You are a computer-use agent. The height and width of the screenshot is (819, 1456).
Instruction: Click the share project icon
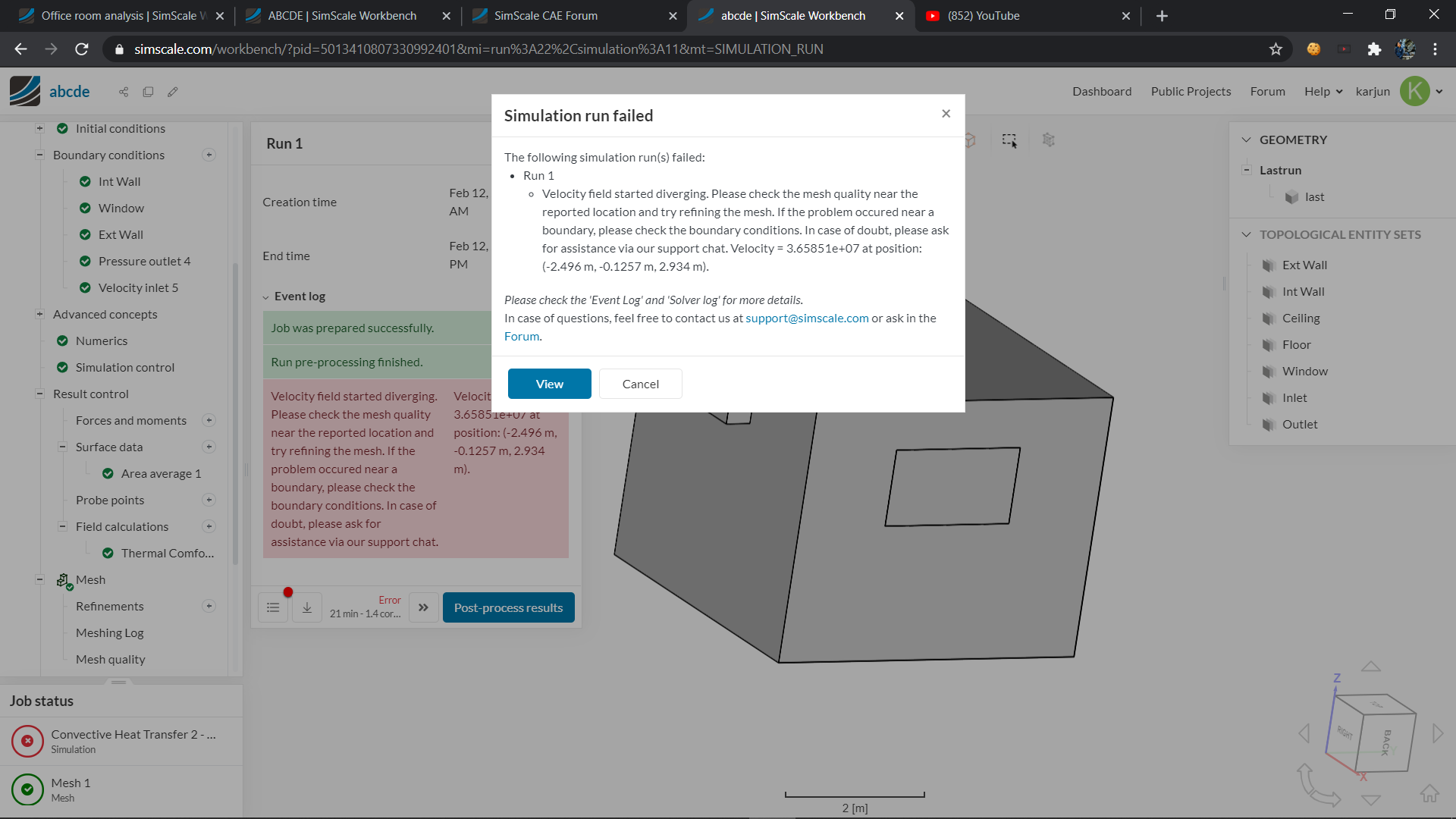tap(124, 92)
